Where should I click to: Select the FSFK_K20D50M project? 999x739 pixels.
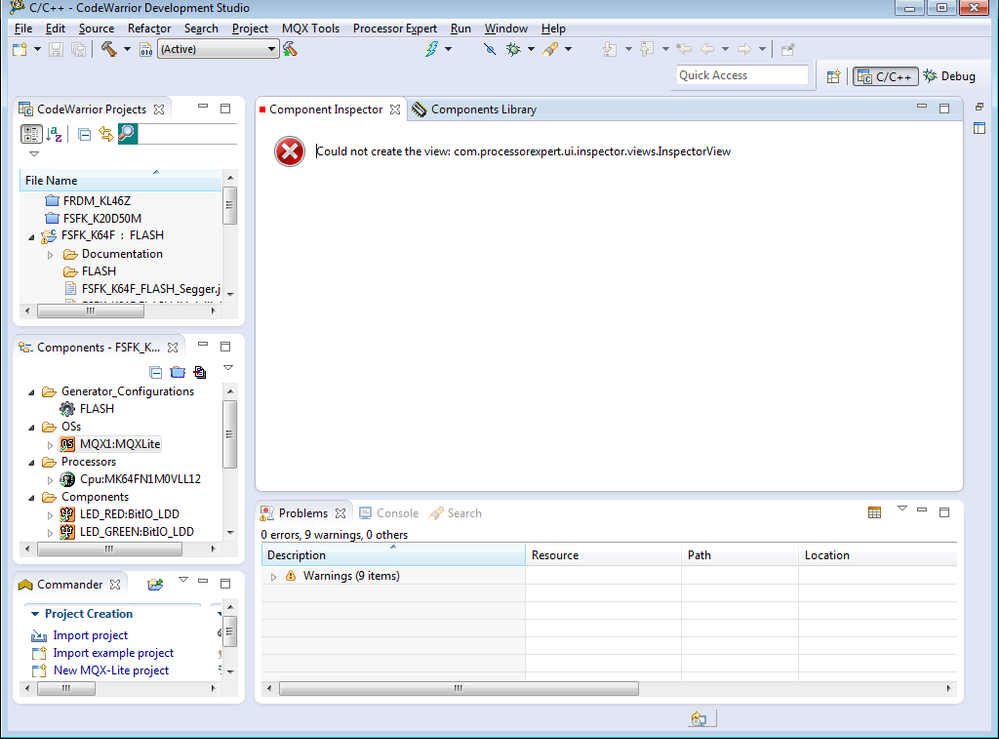(x=102, y=219)
